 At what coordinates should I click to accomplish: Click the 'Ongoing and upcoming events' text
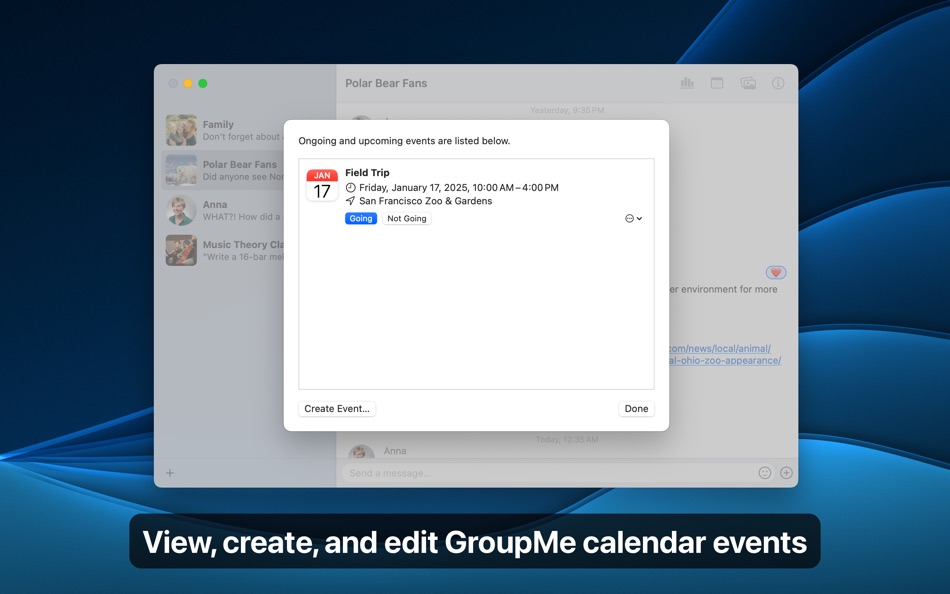pos(404,141)
